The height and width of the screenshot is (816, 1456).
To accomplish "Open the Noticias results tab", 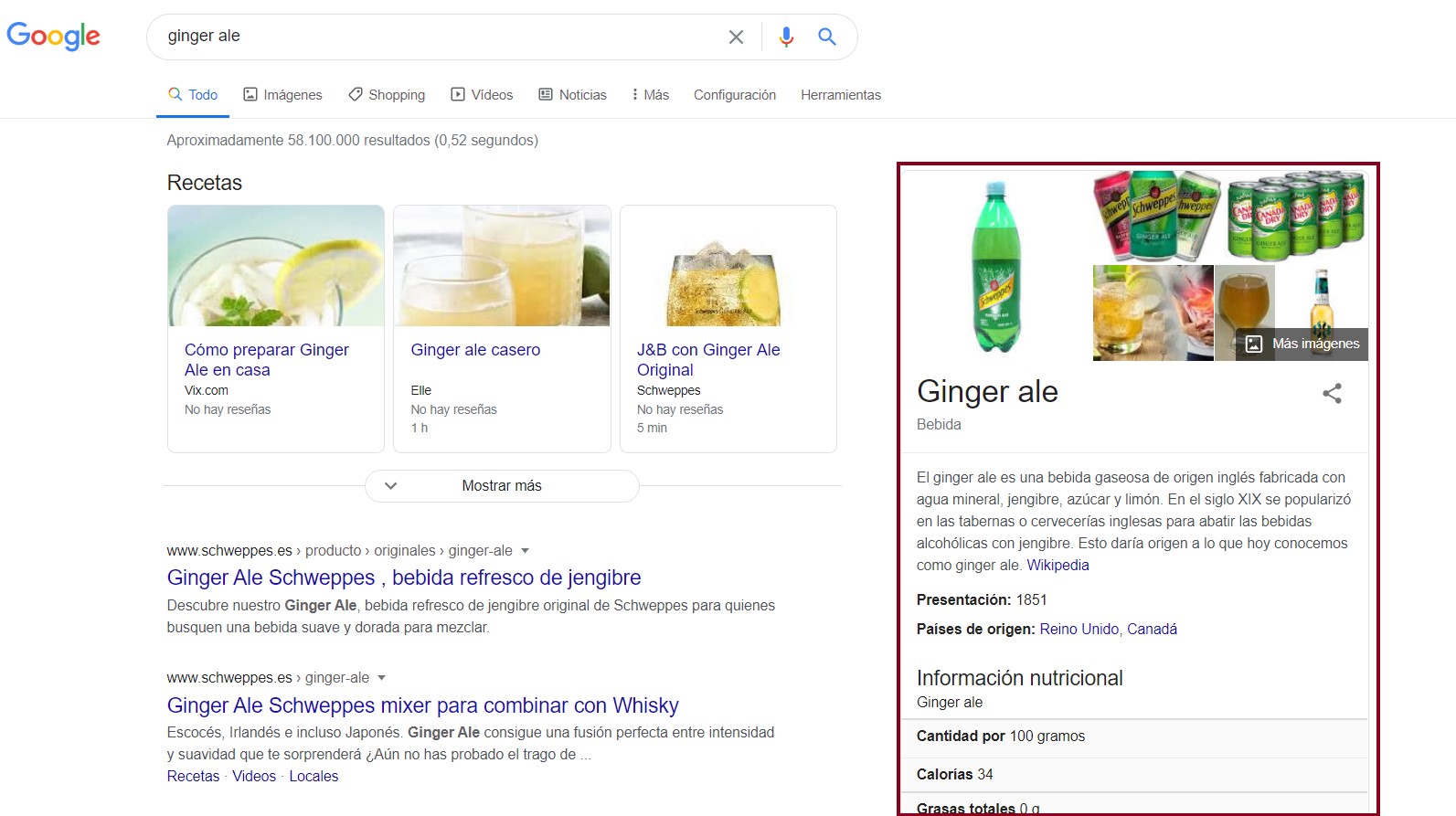I will [572, 95].
